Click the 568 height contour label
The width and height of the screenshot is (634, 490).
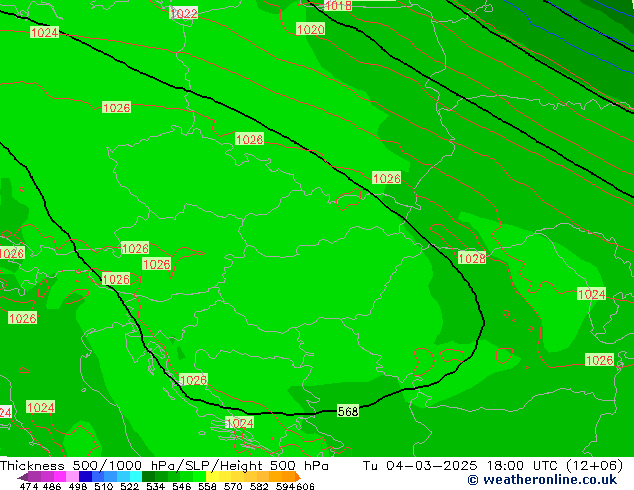pyautogui.click(x=348, y=411)
